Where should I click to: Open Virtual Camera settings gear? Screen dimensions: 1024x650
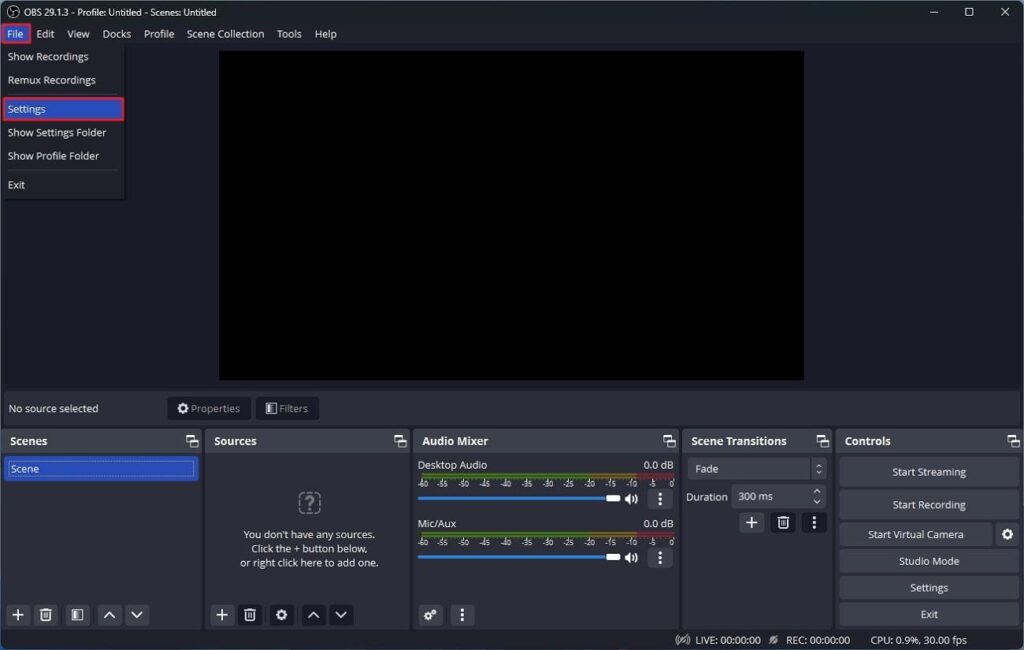[1007, 534]
